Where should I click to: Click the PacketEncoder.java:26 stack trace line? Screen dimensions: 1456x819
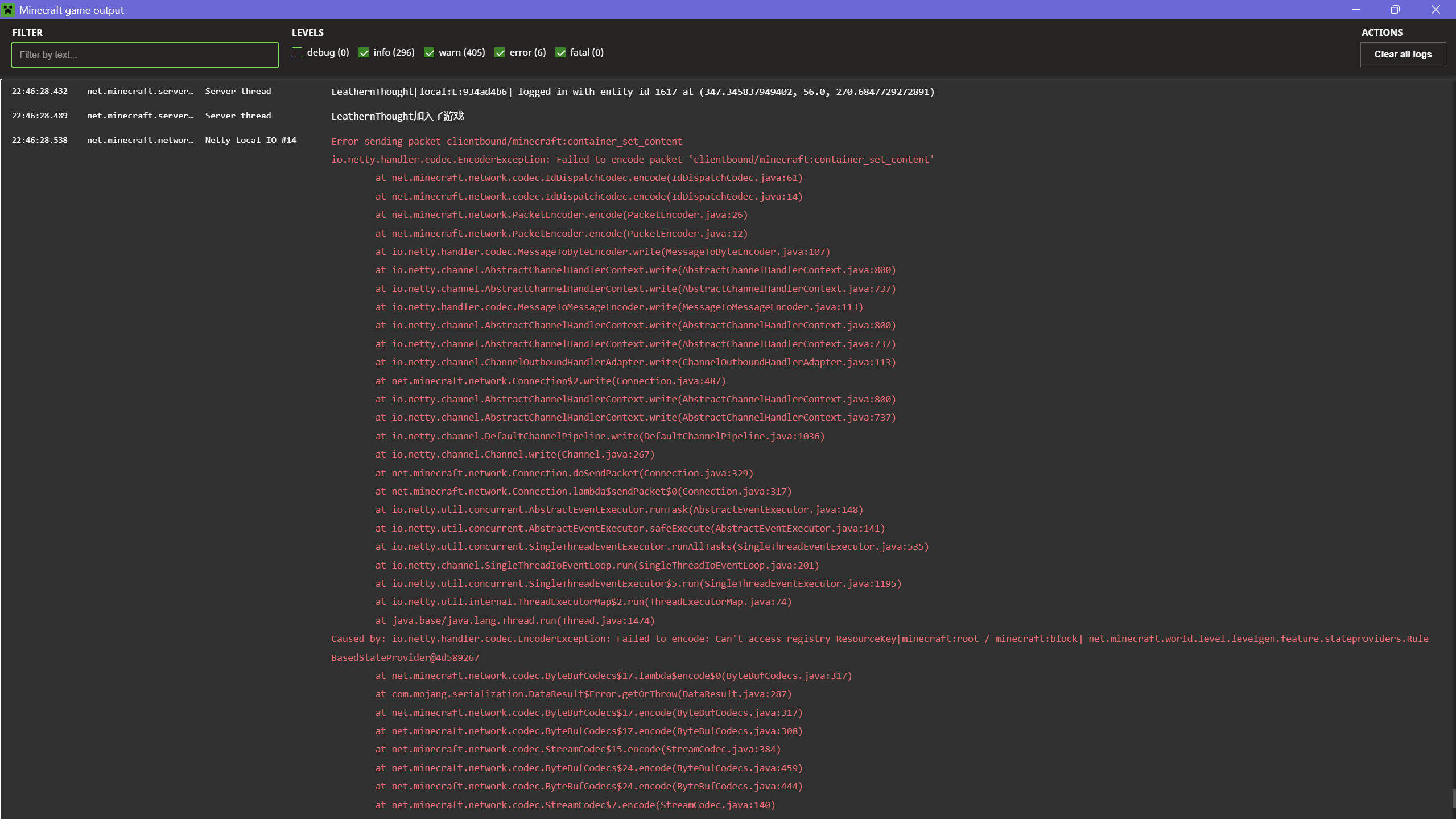(x=562, y=215)
